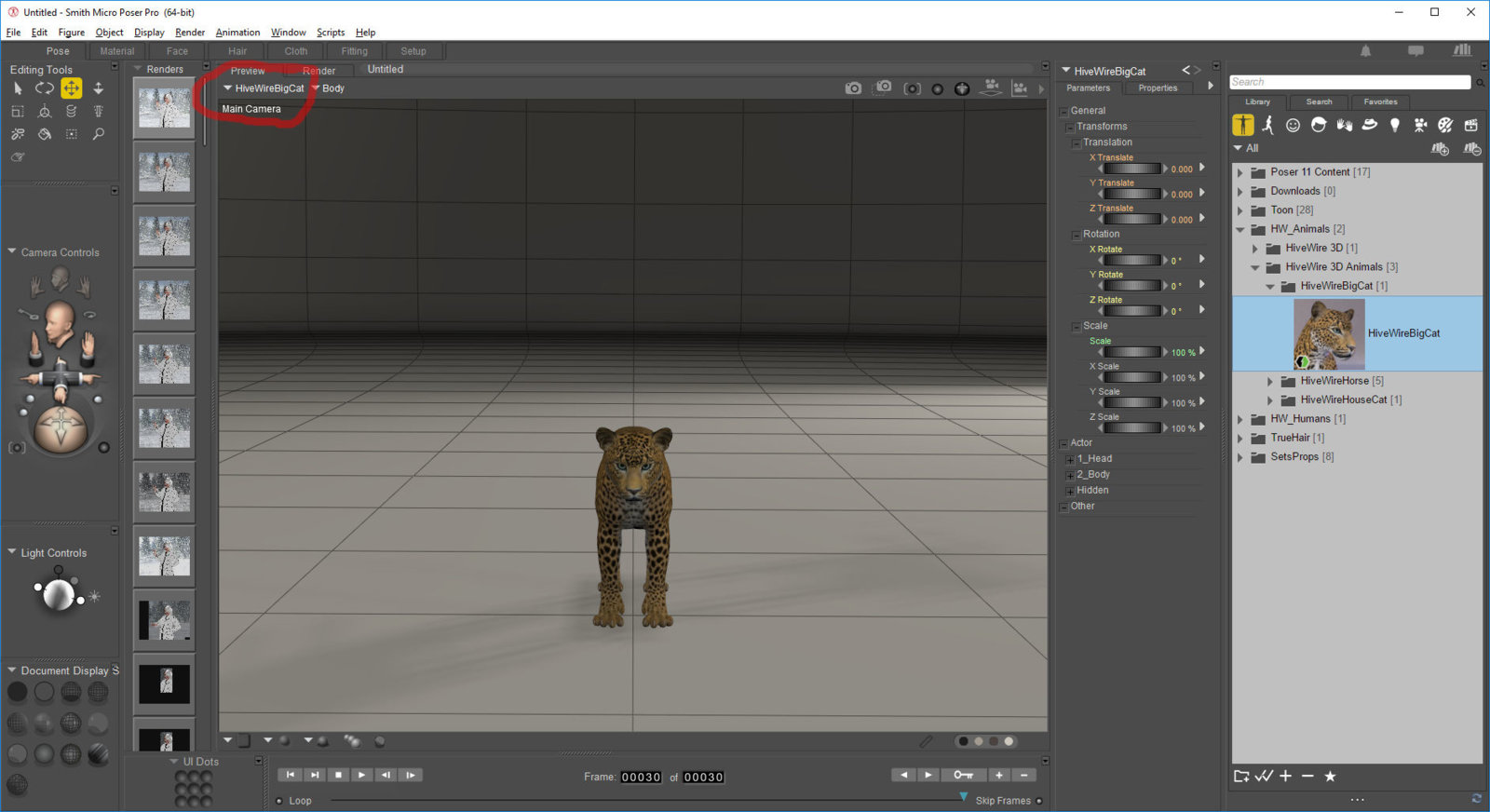Open the Lights library category bulb icon

[1394, 125]
